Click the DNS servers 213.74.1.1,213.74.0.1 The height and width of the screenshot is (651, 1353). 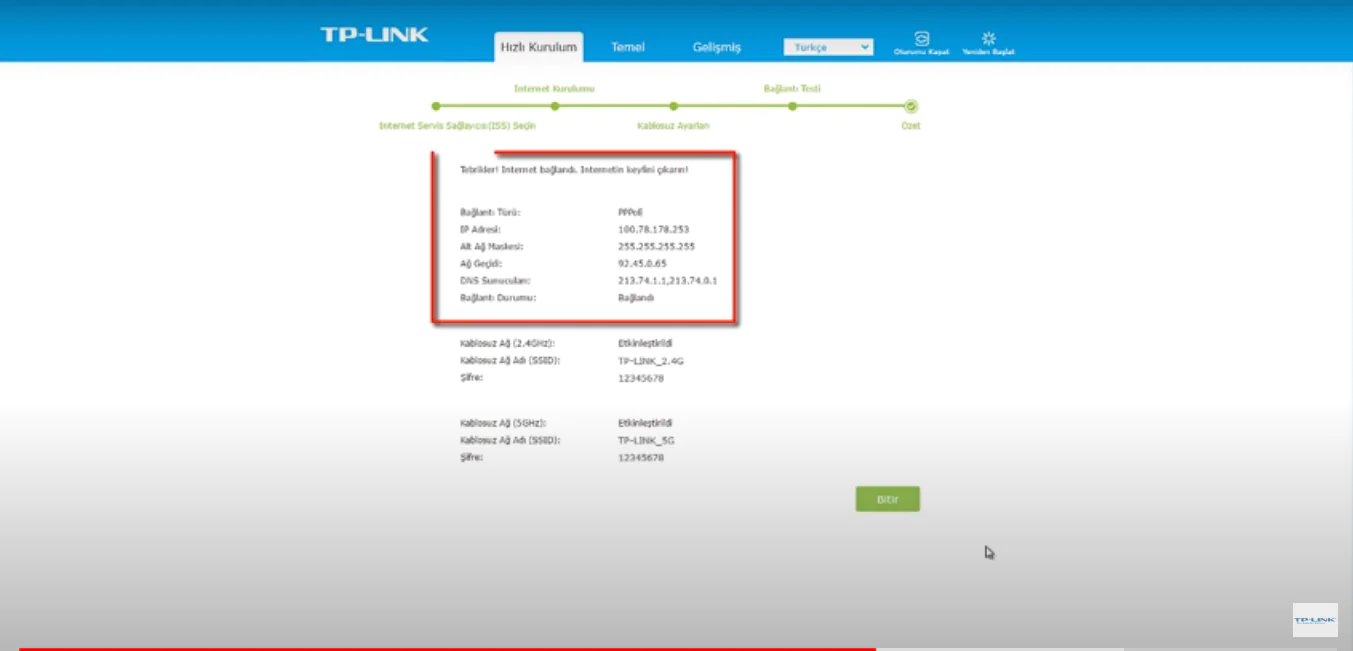(667, 281)
